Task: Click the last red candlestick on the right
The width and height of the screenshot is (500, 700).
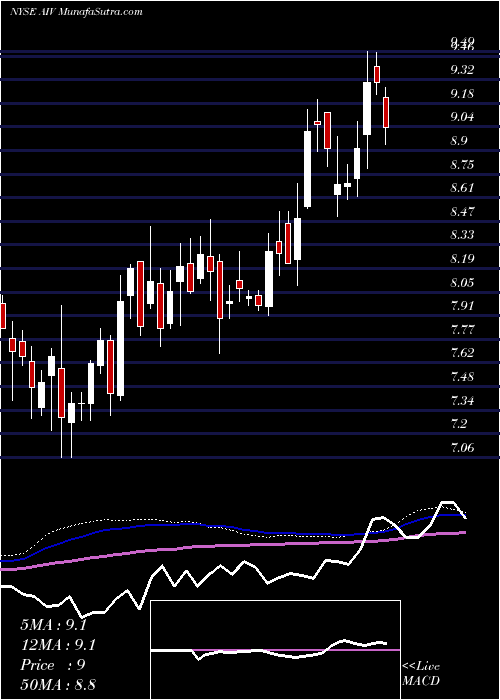Action: pos(386,112)
